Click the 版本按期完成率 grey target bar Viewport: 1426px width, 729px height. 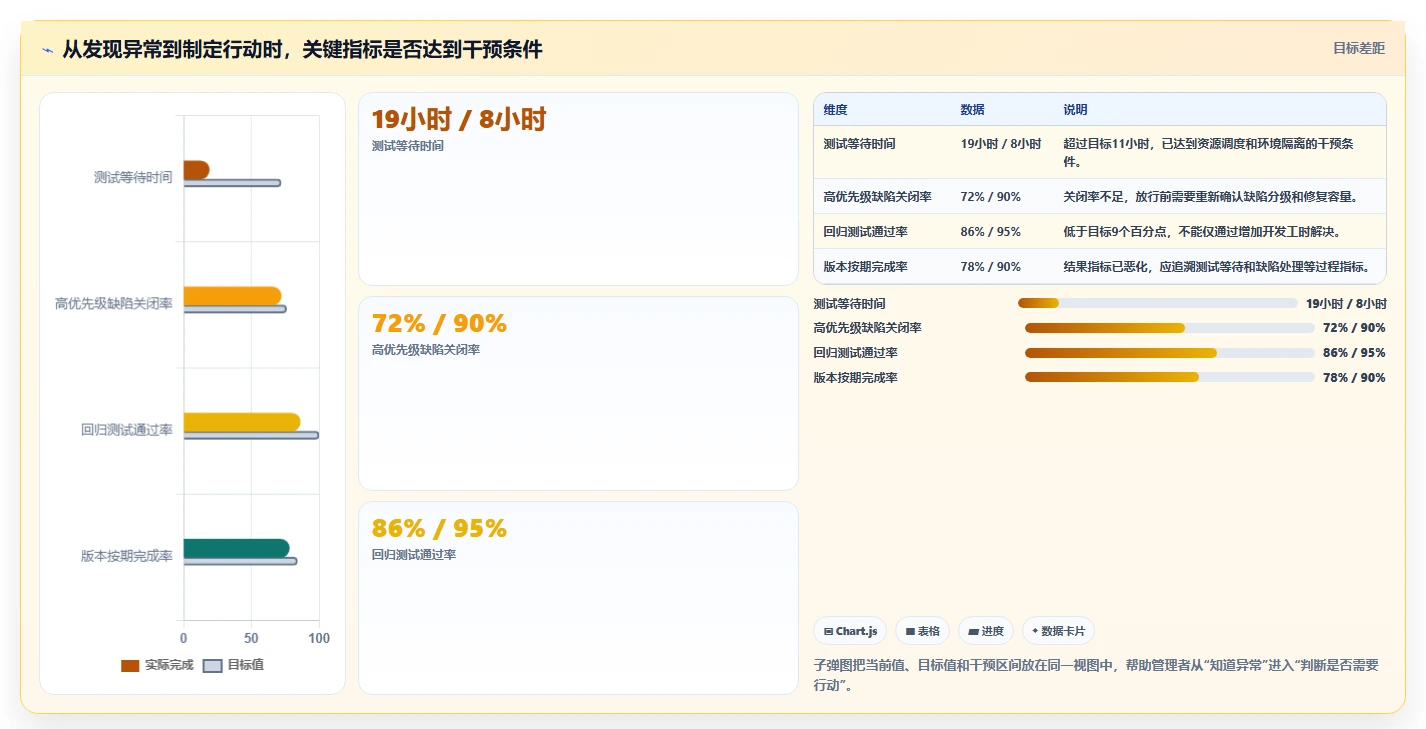240,561
